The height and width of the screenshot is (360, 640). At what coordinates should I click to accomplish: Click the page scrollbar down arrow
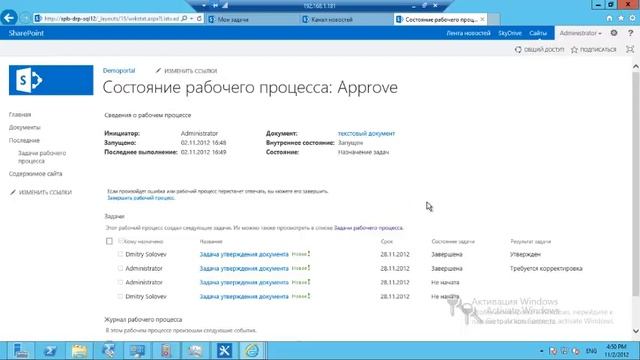pos(636,331)
